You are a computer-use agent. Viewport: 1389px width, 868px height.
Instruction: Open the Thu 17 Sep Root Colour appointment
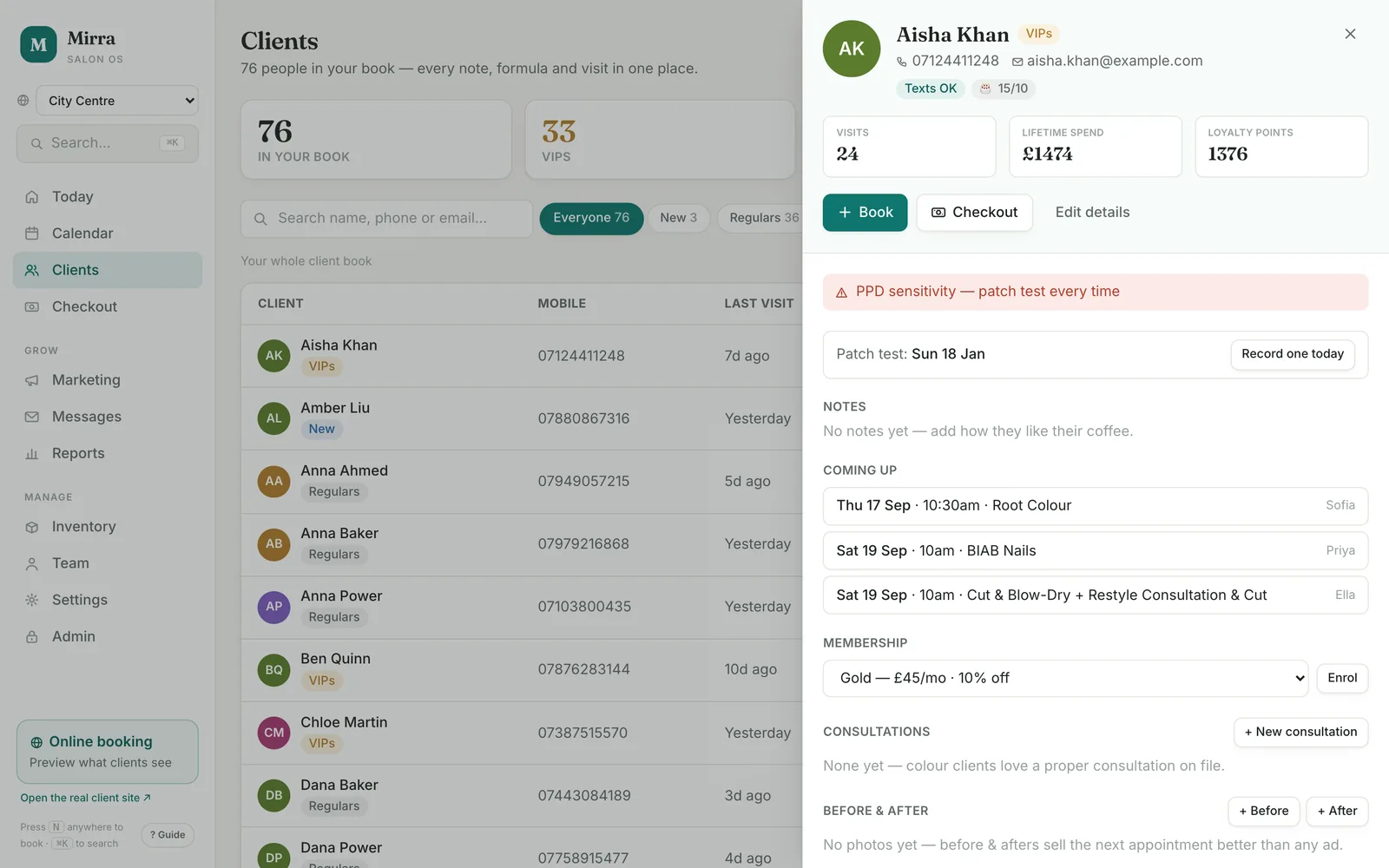pyautogui.click(x=1096, y=506)
